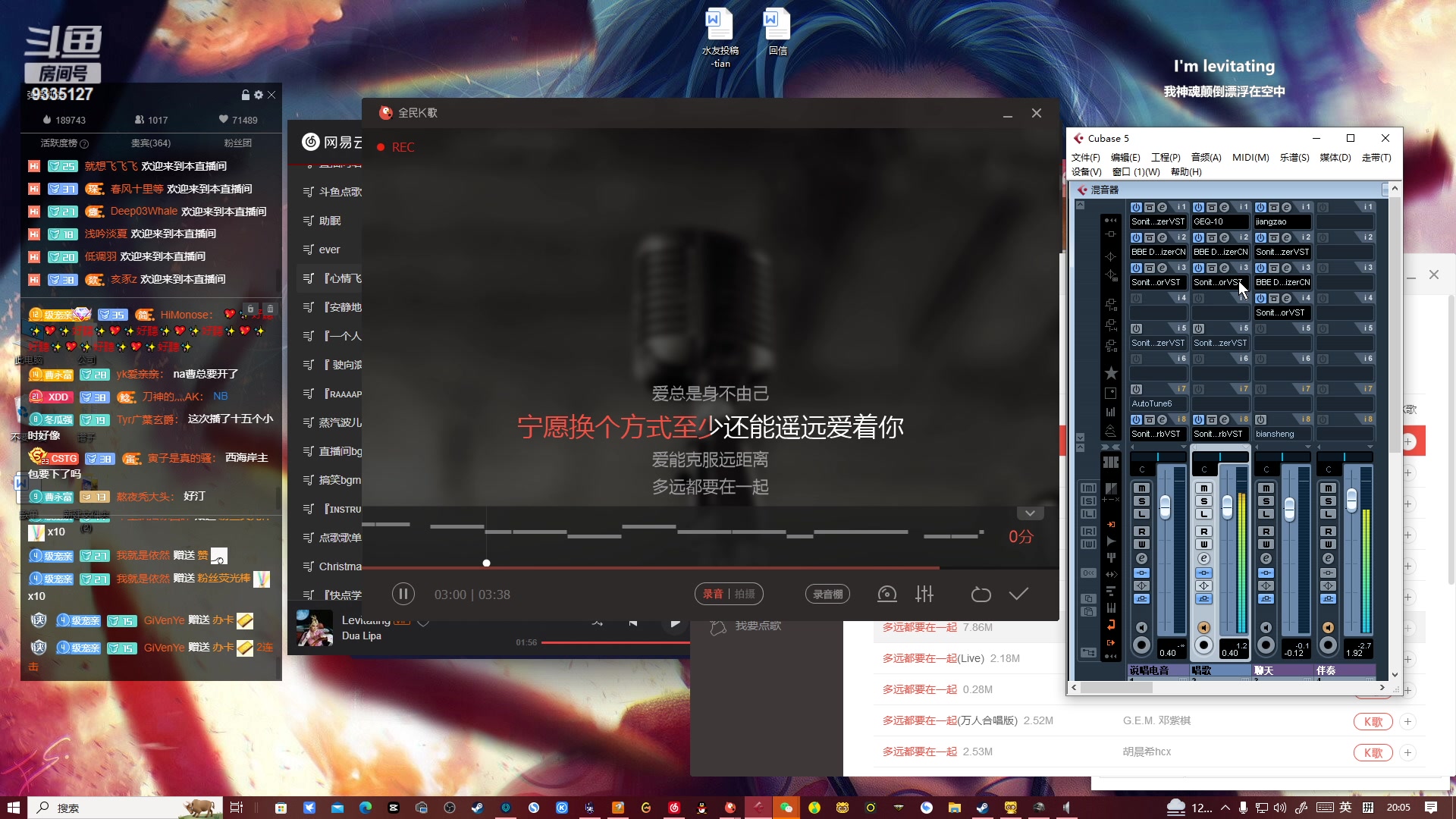Open the 录音棚 recording studio button
The image size is (1456, 819).
point(827,595)
